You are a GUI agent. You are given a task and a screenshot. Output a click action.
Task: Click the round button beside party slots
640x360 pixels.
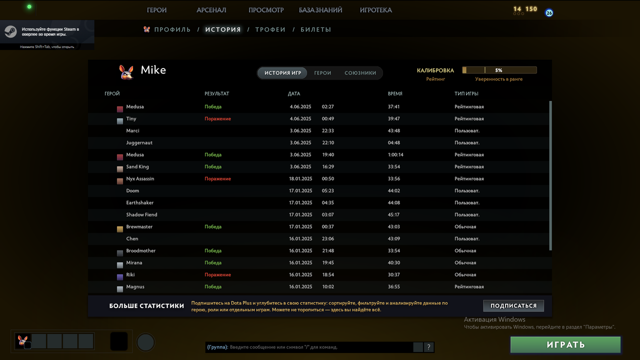click(x=145, y=342)
